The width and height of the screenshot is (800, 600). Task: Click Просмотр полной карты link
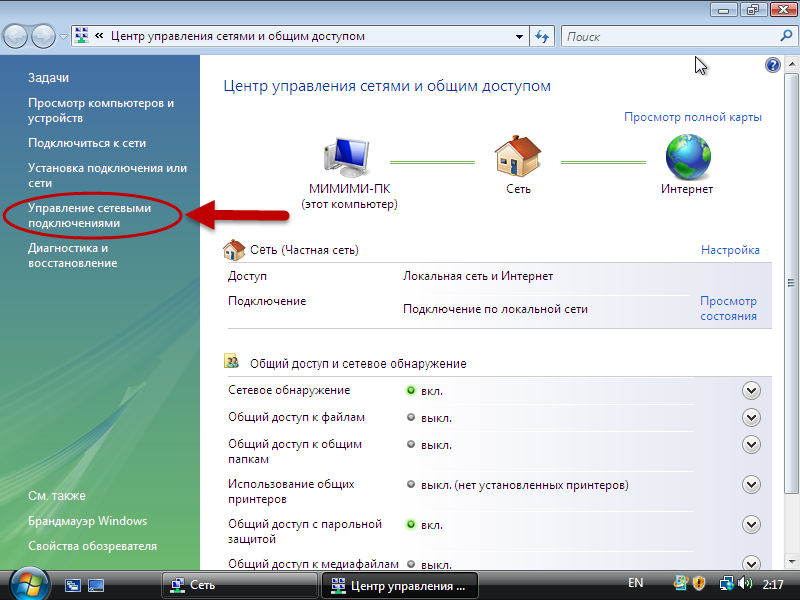tap(692, 117)
